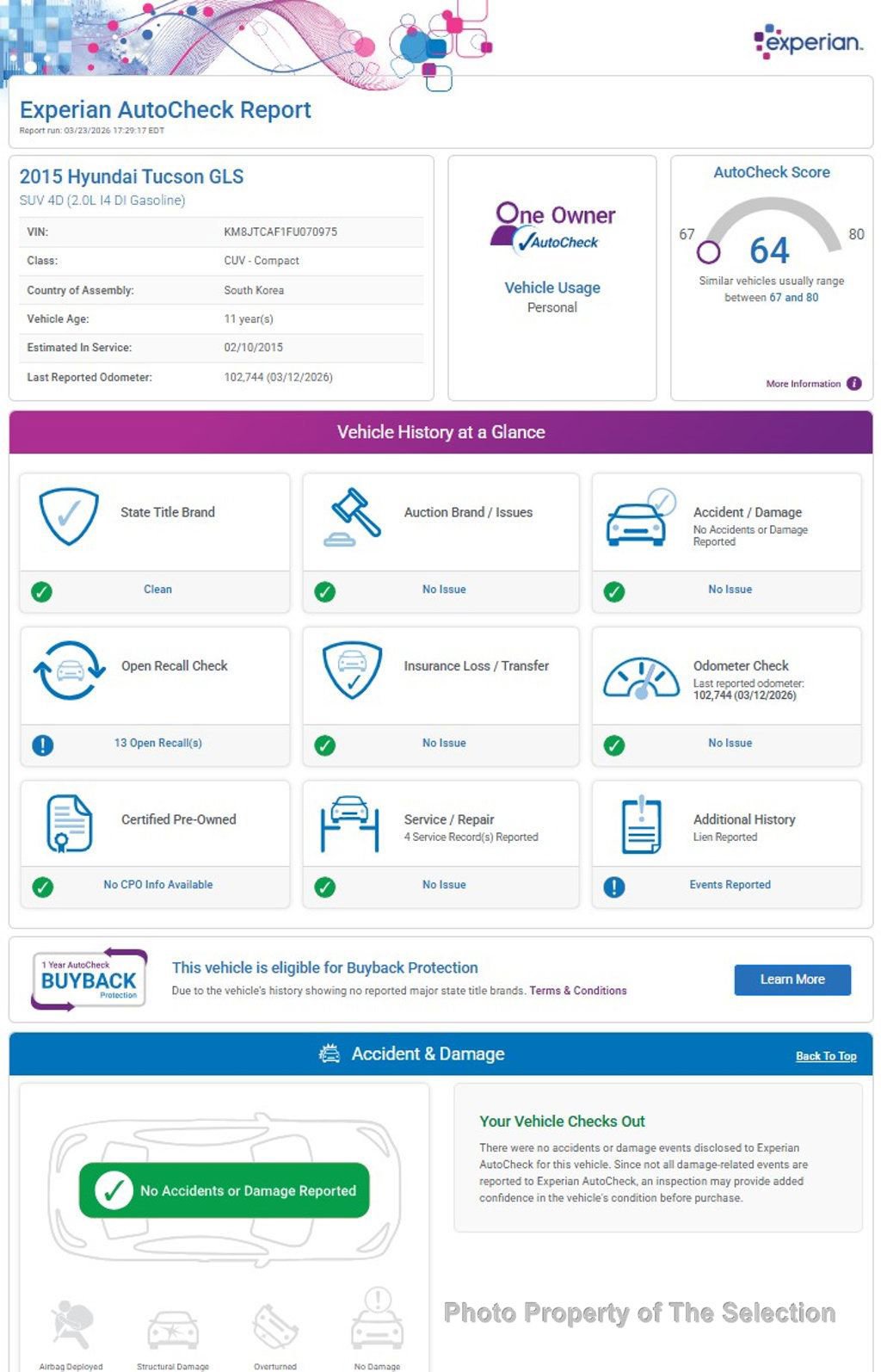Click the Class value CUV - Compact
Image resolution: width=881 pixels, height=1372 pixels.
point(262,261)
